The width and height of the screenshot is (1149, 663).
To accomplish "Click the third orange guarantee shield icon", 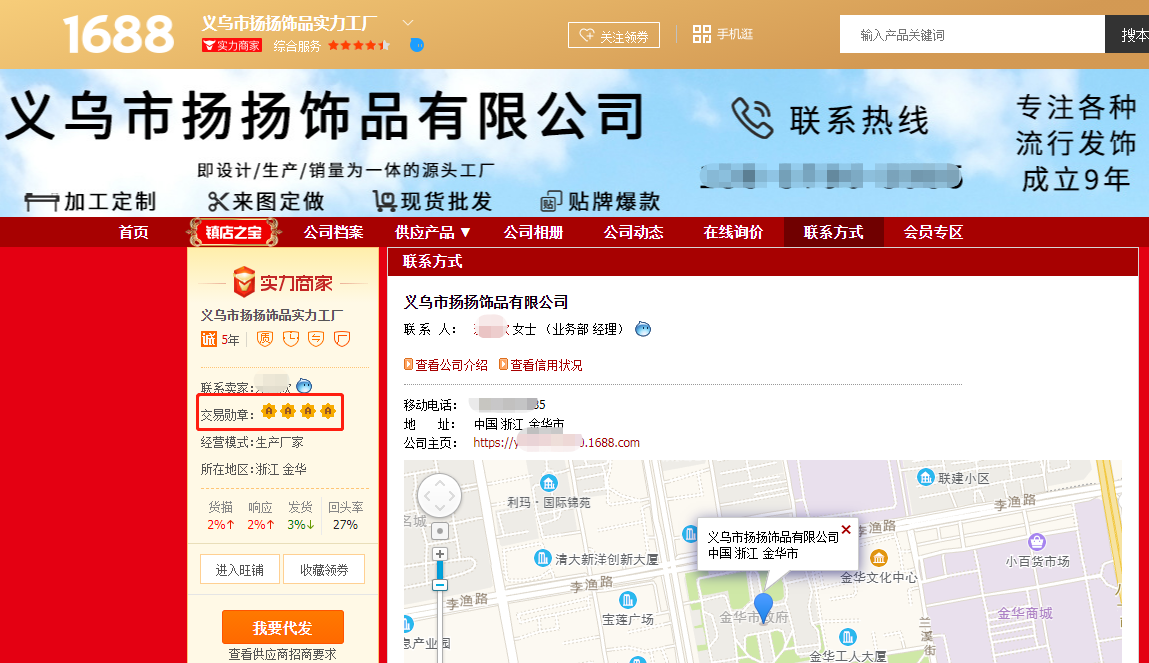I will click(x=316, y=338).
